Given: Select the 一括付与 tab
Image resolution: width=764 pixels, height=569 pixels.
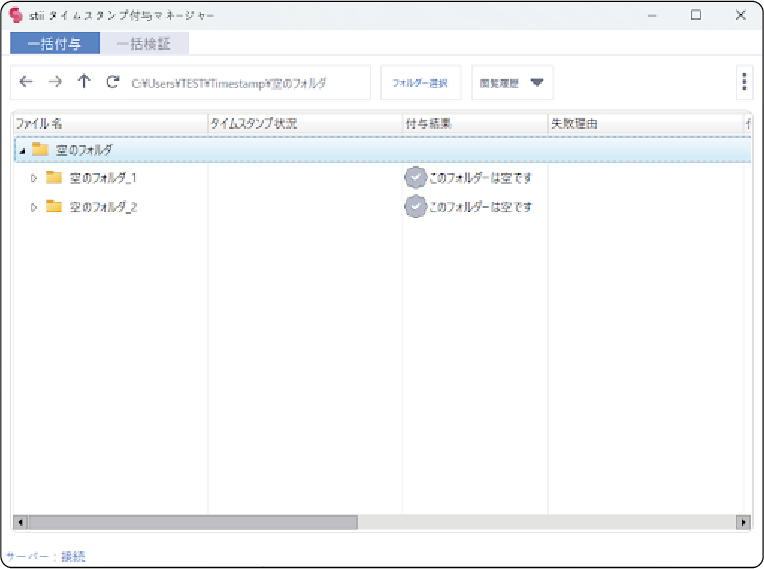Looking at the screenshot, I should (55, 44).
